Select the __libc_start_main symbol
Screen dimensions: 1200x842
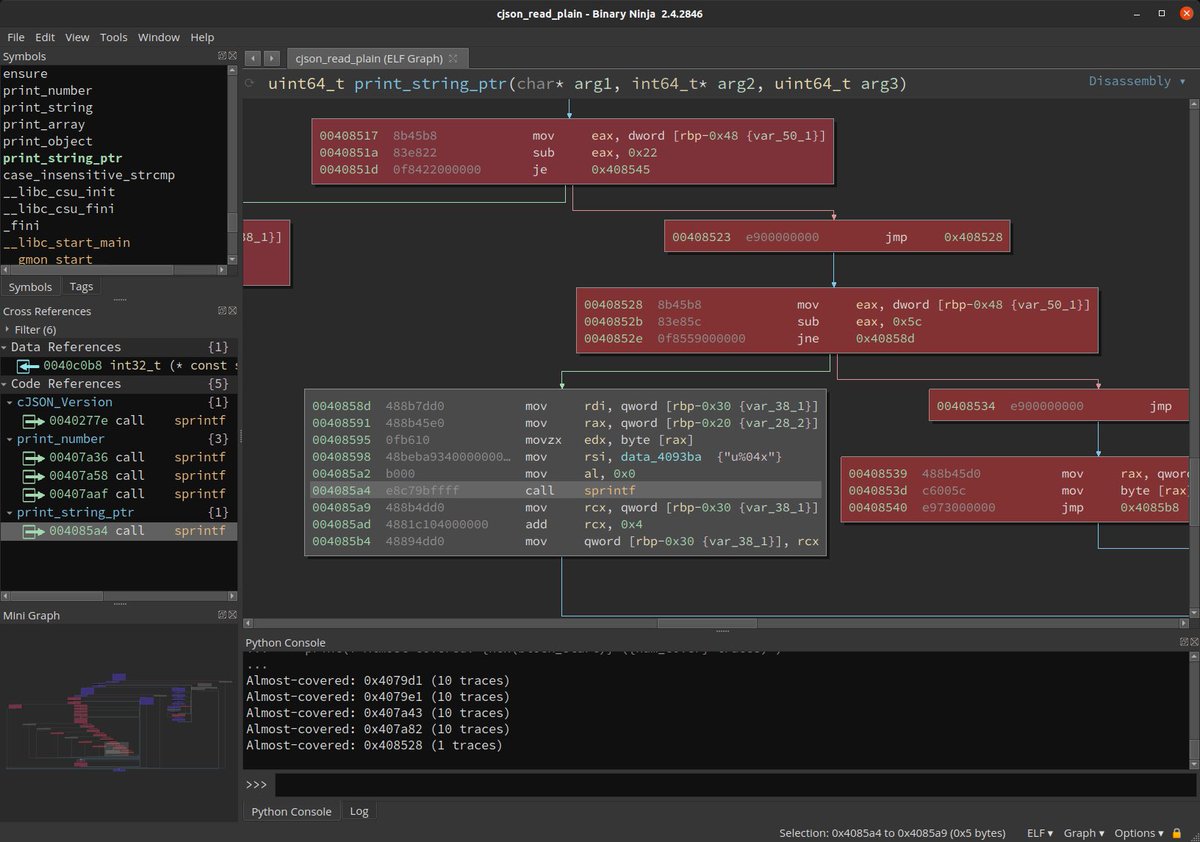point(67,243)
